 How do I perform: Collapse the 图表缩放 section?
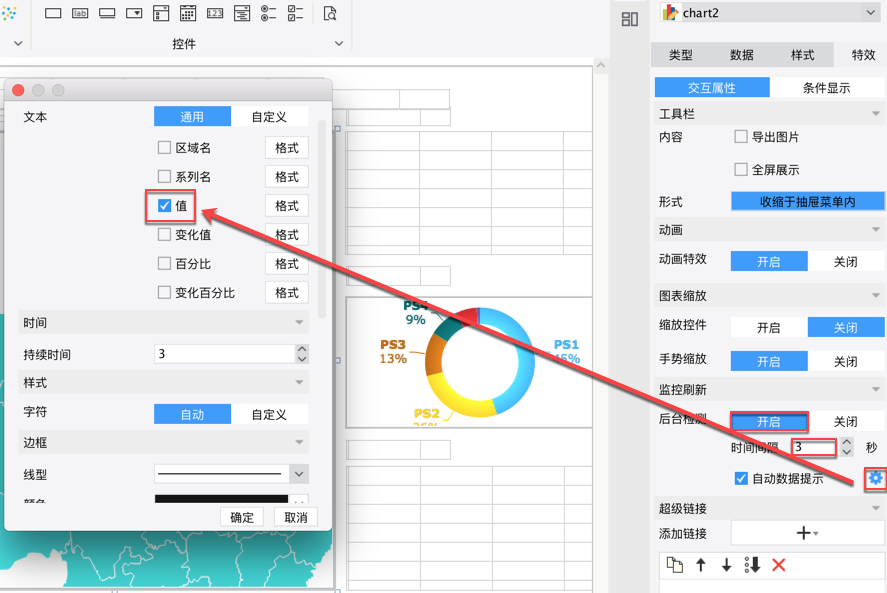pyautogui.click(x=876, y=295)
